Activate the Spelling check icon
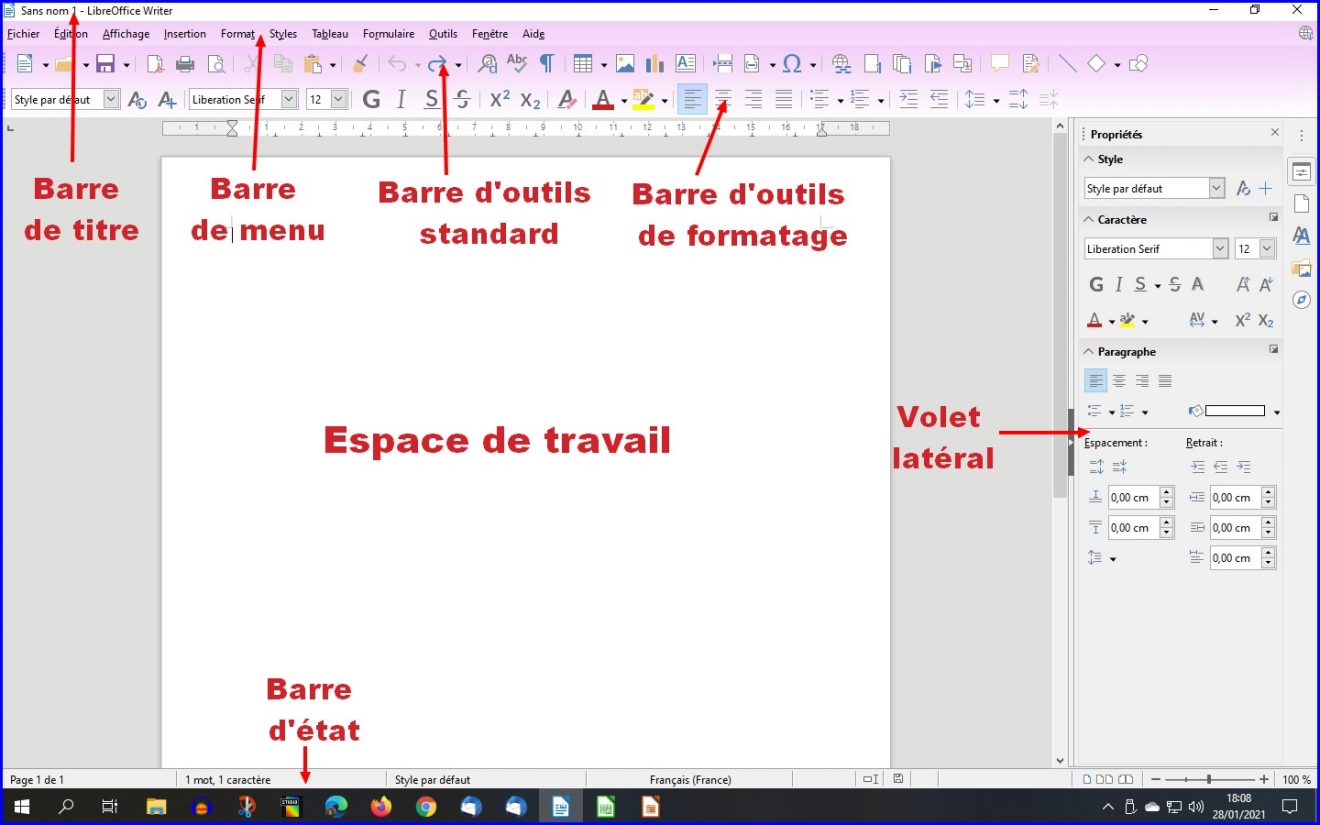This screenshot has width=1320, height=825. [x=516, y=63]
